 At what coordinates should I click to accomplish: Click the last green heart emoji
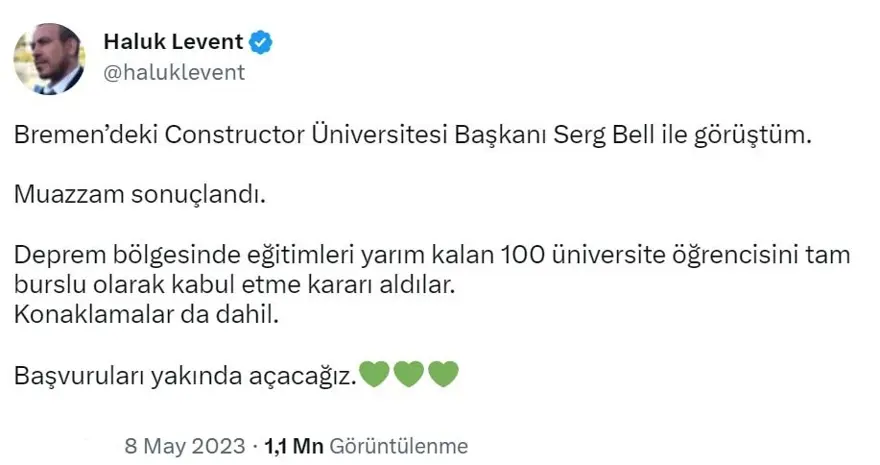(442, 376)
